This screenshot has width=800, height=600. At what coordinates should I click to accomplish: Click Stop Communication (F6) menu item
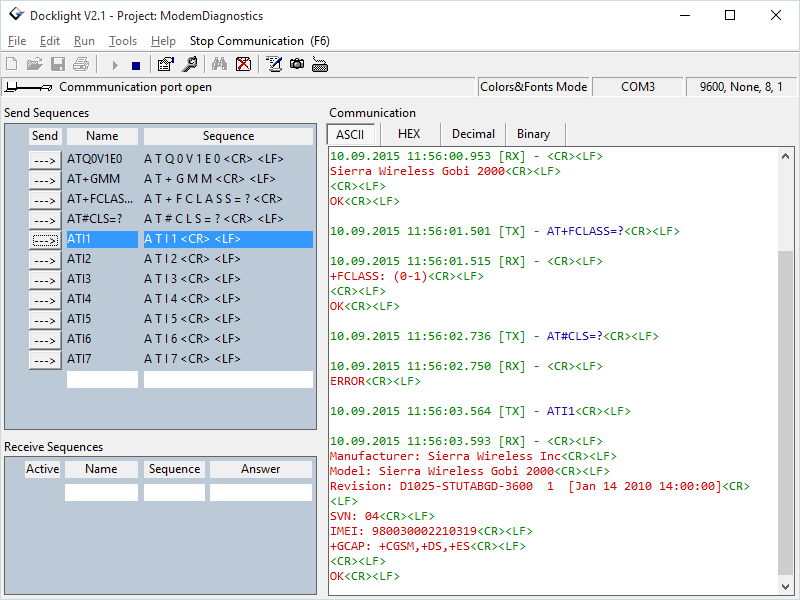click(x=259, y=41)
